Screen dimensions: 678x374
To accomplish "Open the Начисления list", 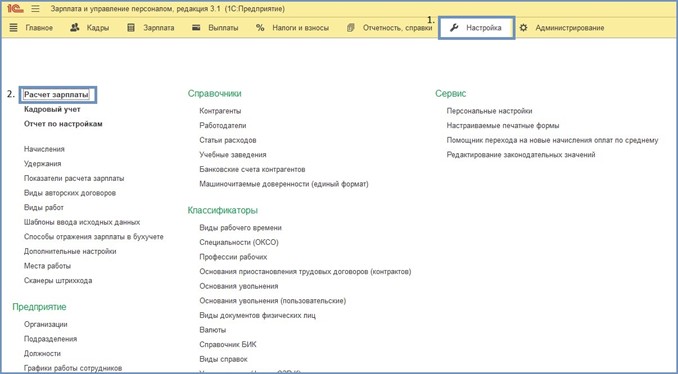I will pyautogui.click(x=44, y=149).
